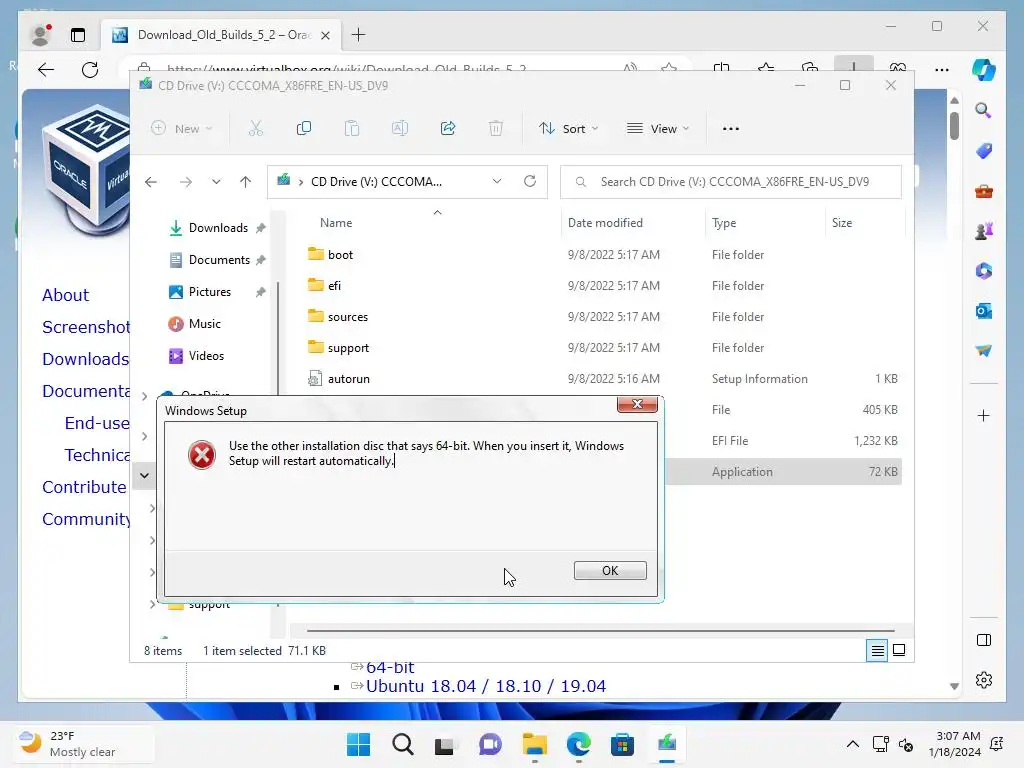
Task: Sort files by Date modified column
Action: (605, 223)
